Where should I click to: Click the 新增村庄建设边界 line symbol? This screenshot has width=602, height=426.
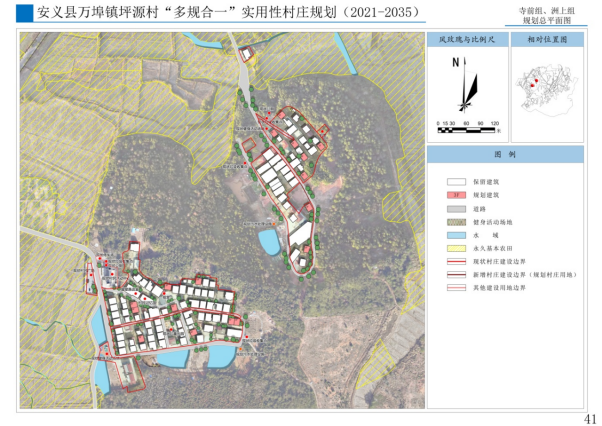pos(457,273)
